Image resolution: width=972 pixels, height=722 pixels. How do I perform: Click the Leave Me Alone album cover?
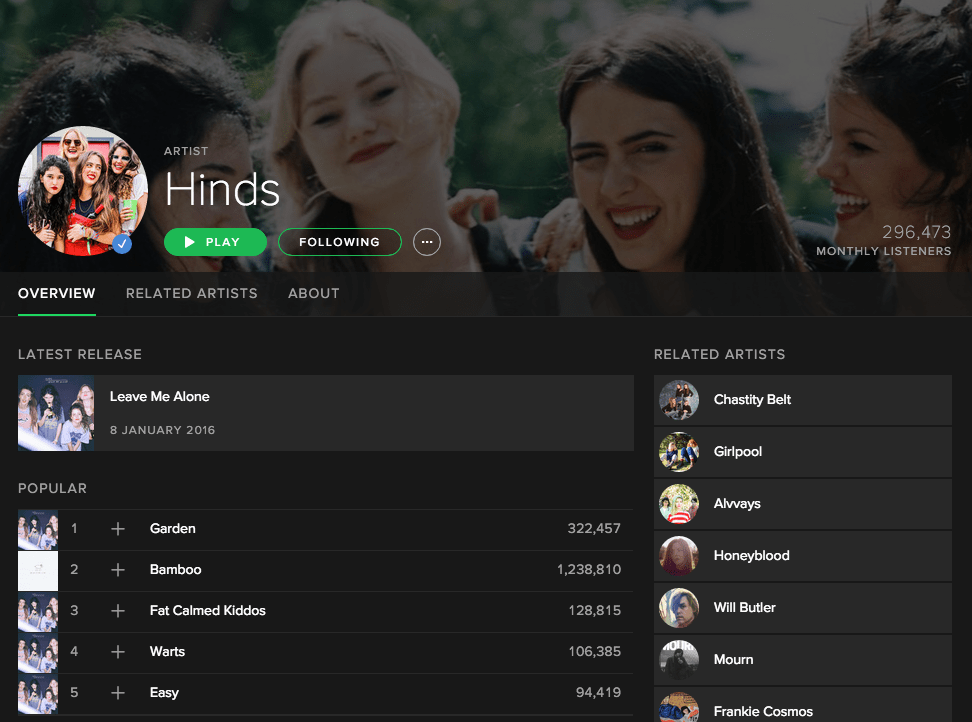click(x=56, y=413)
